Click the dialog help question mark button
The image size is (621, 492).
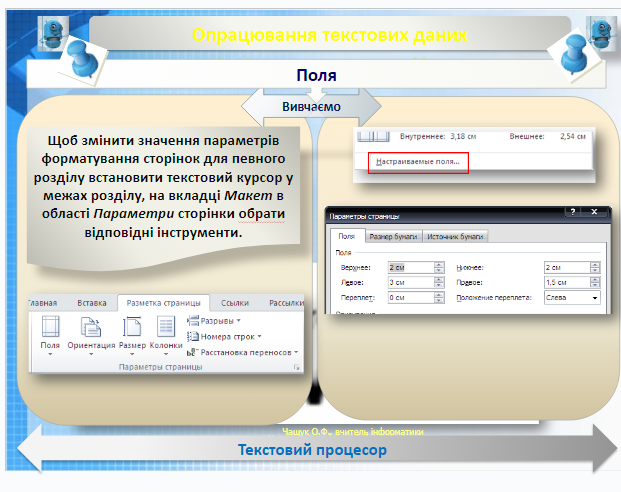tap(573, 212)
